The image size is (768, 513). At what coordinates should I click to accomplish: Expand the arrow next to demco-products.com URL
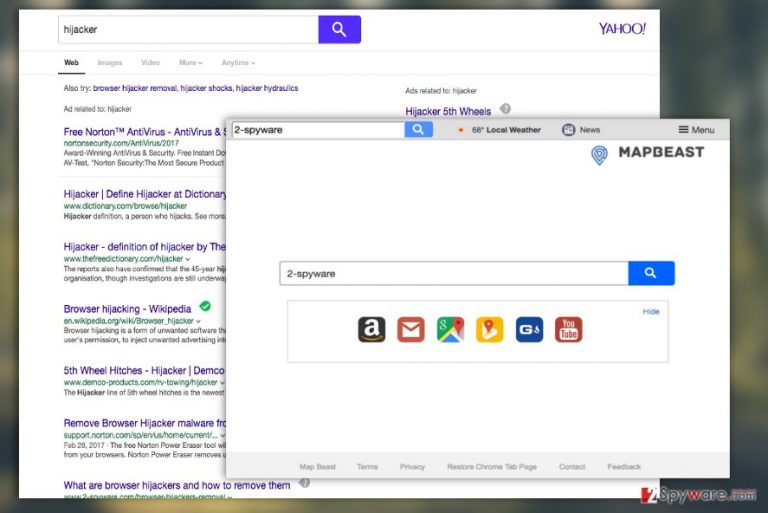[222, 383]
